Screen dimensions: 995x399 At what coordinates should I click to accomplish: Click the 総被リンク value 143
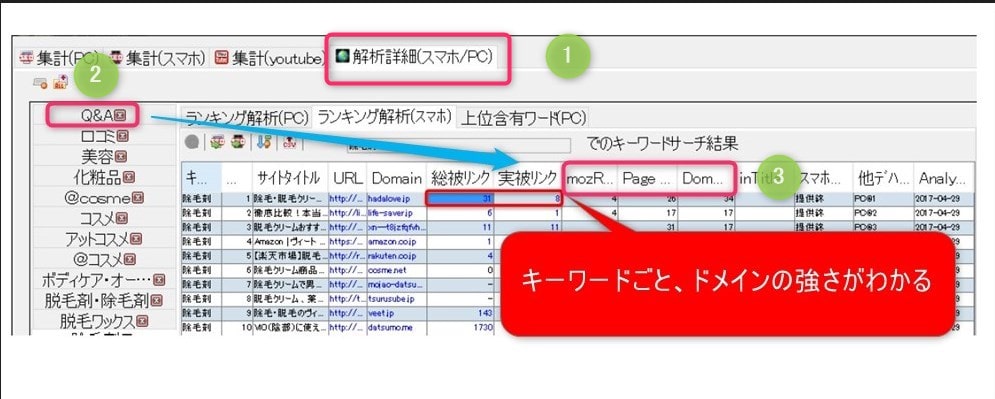coord(460,313)
